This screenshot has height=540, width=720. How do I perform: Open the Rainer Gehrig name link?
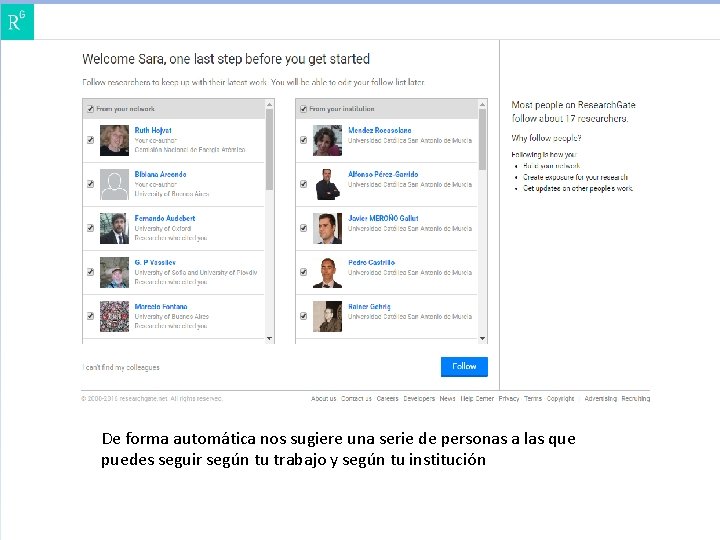pyautogui.click(x=369, y=307)
